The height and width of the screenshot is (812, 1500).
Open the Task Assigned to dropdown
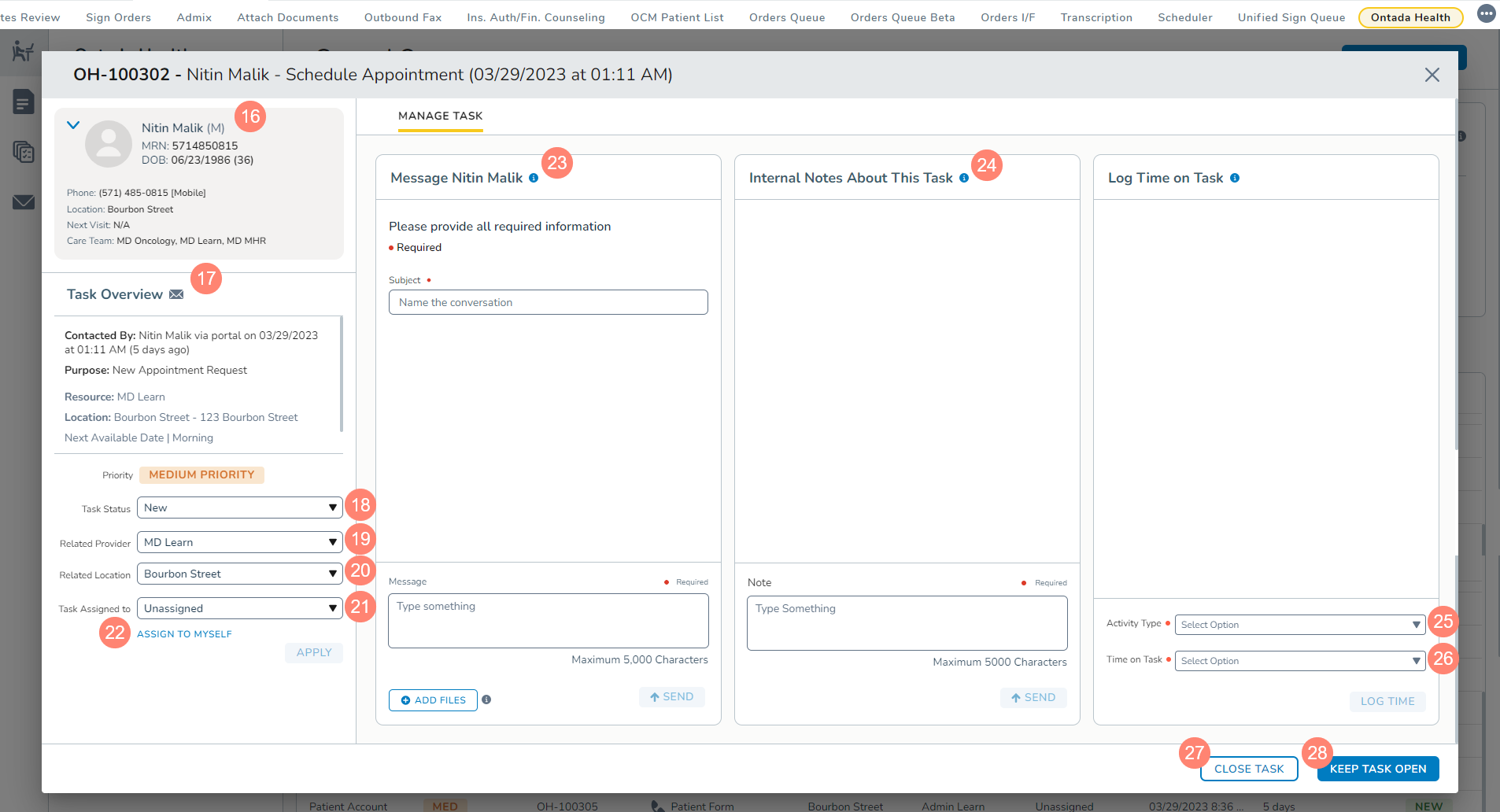pyautogui.click(x=239, y=608)
